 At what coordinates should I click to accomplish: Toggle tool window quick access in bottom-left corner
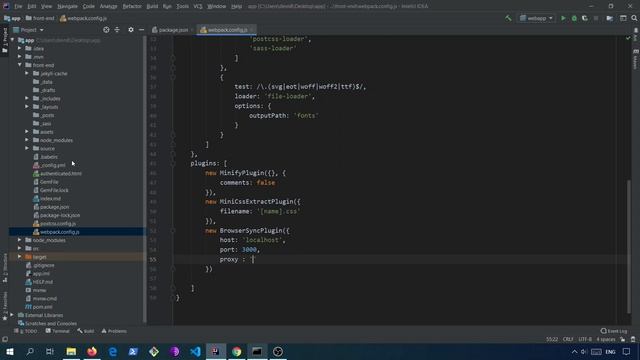click(5, 339)
